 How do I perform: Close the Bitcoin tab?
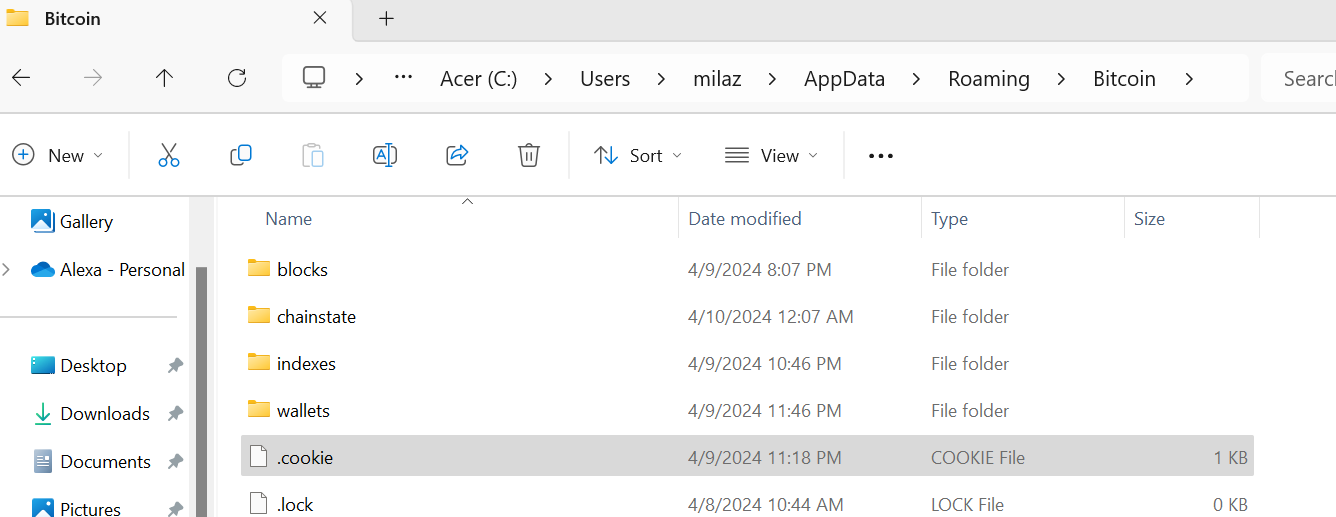click(320, 18)
